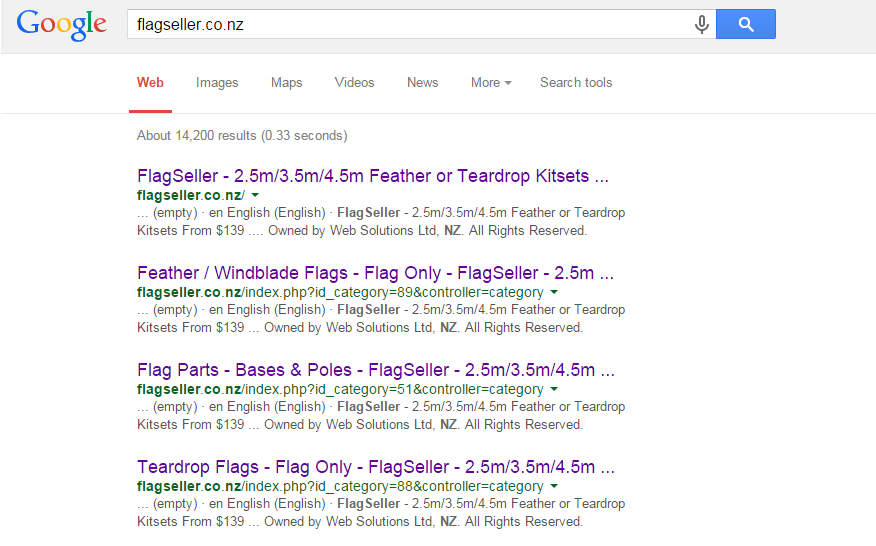Open Search tools options
Viewport: 876px width, 546px height.
(576, 83)
